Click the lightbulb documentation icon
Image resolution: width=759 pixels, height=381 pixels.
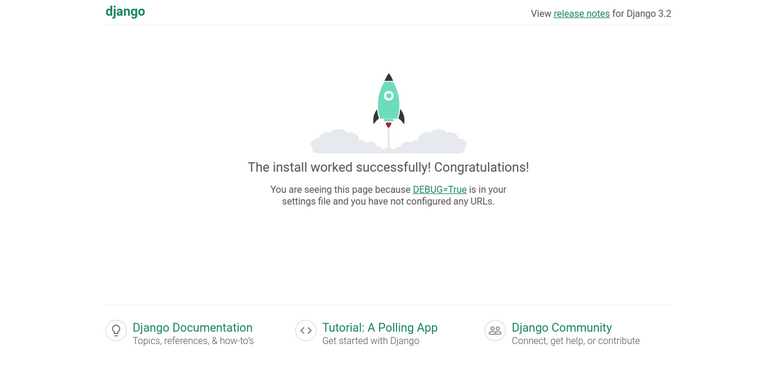point(116,331)
